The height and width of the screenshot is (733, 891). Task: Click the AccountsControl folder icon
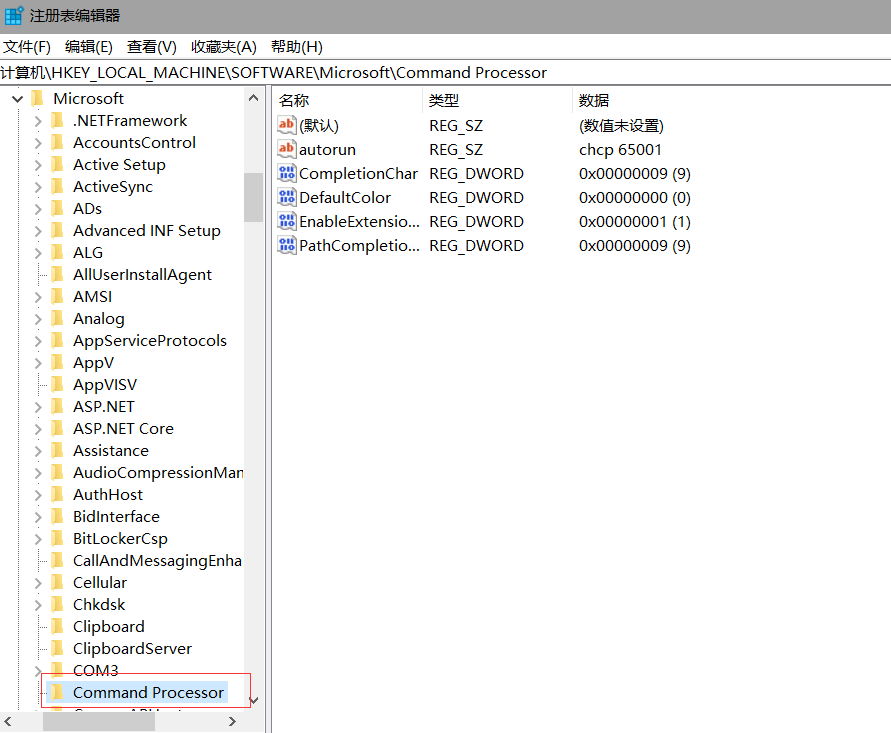tap(57, 143)
